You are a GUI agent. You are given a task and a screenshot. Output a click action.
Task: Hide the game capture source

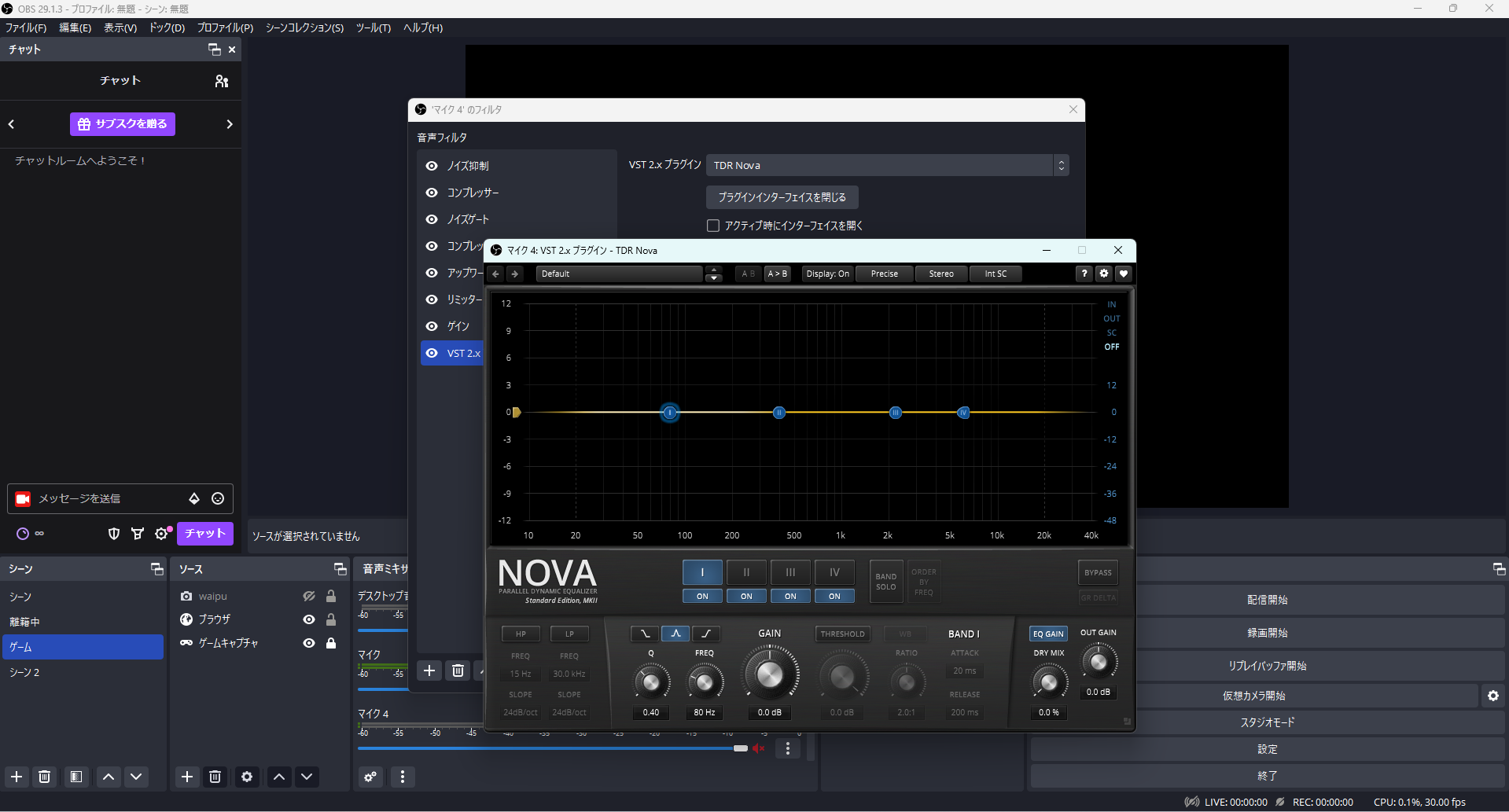pos(309,643)
